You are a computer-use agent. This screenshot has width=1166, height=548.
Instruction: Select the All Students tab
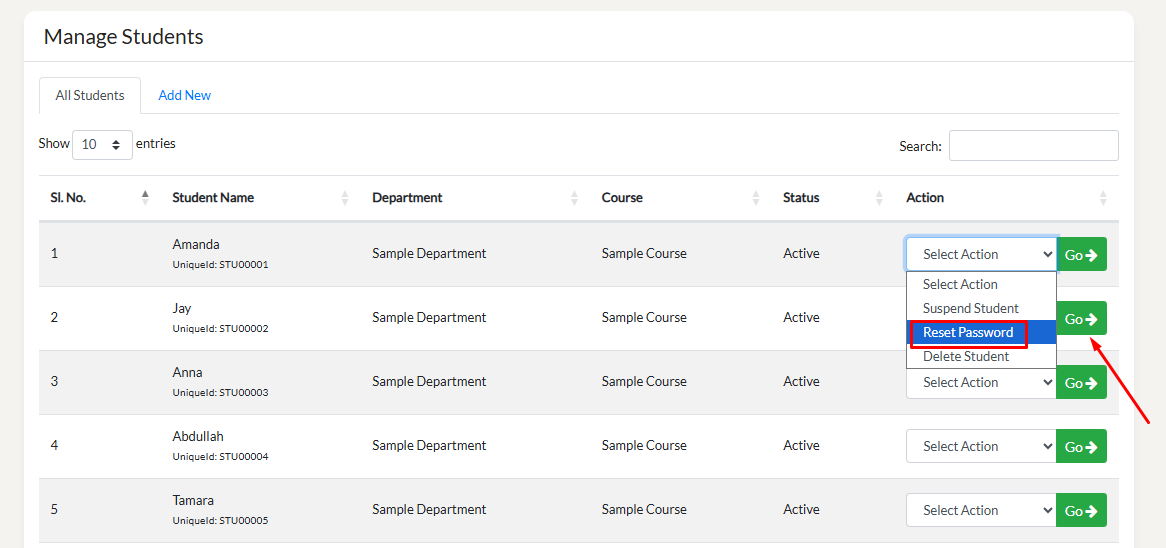coord(90,95)
